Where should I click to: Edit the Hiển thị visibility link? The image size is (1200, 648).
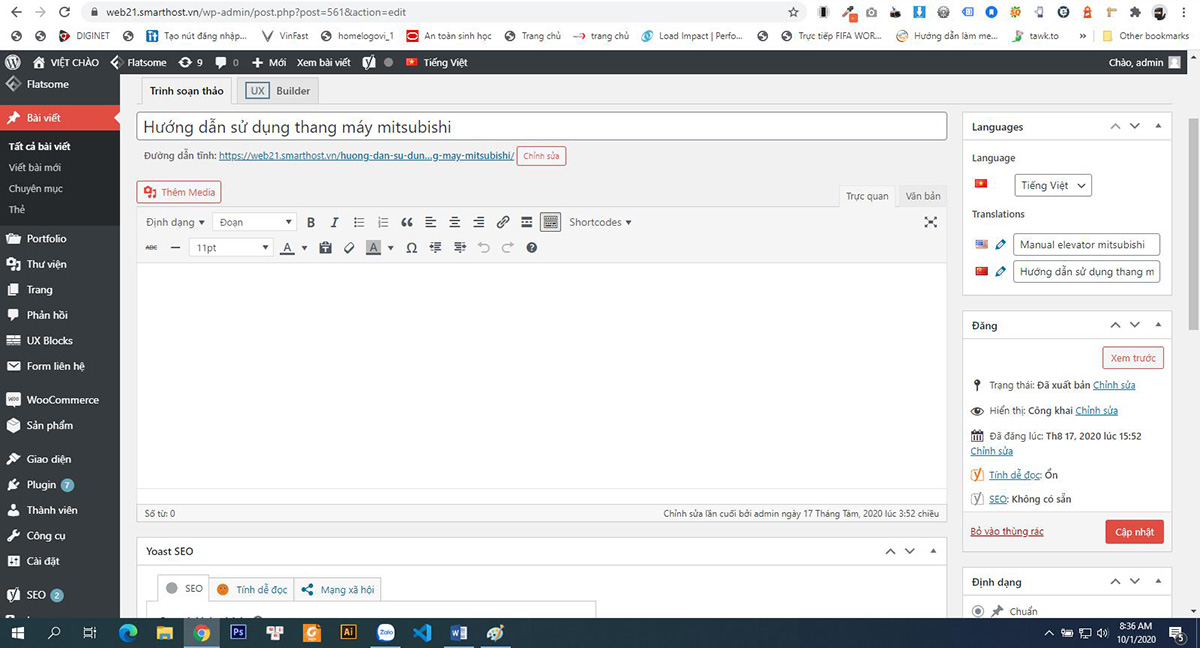(1096, 410)
